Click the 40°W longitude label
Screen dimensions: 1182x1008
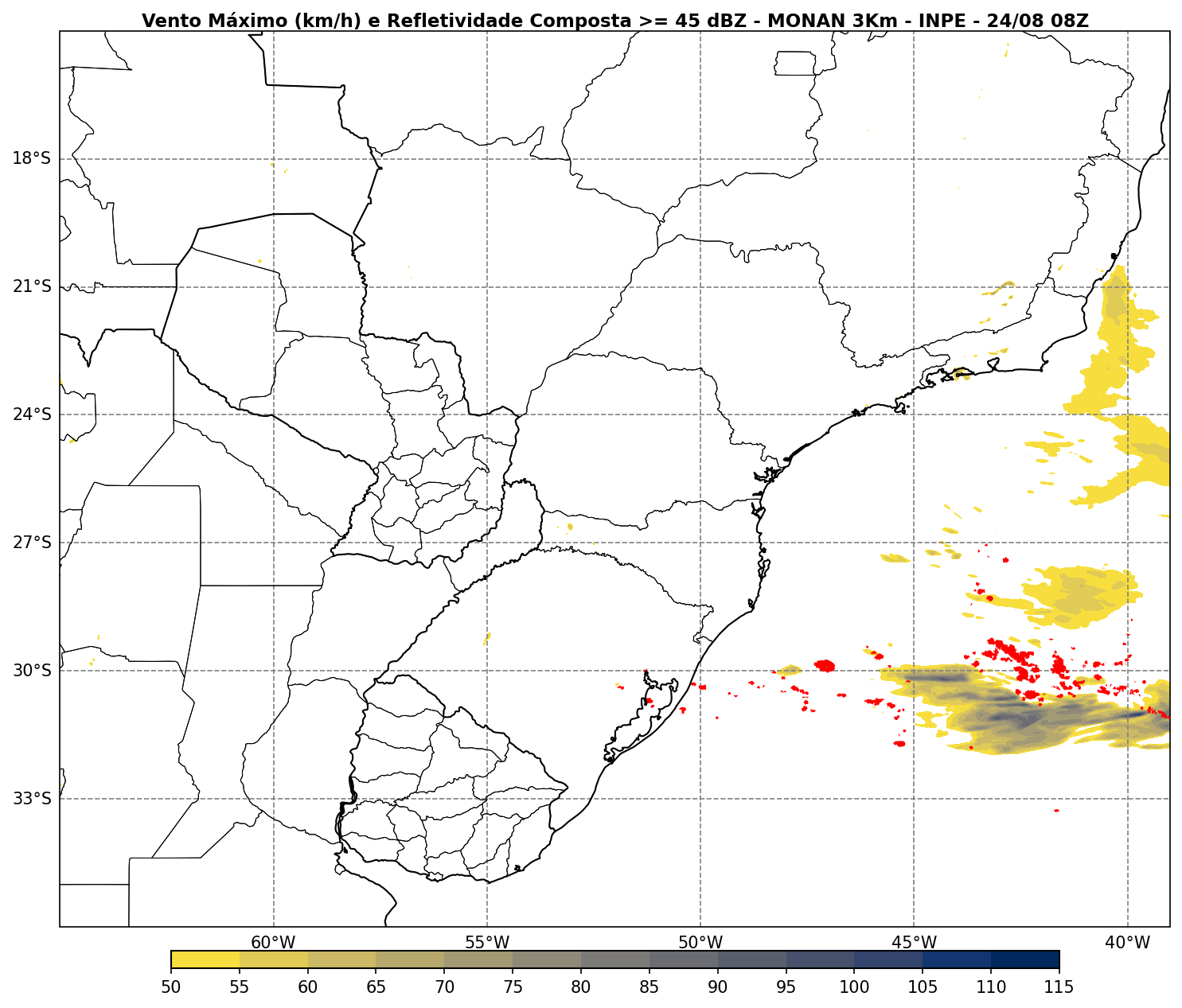point(1127,943)
